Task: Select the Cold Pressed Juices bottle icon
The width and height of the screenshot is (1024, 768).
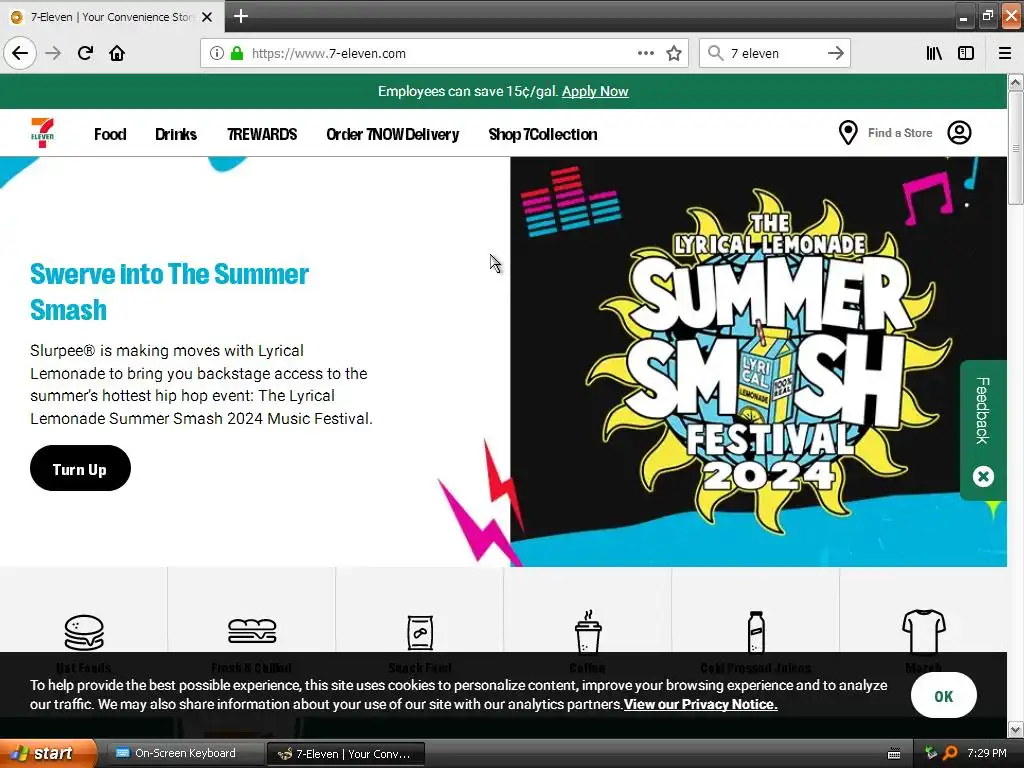Action: click(x=756, y=632)
